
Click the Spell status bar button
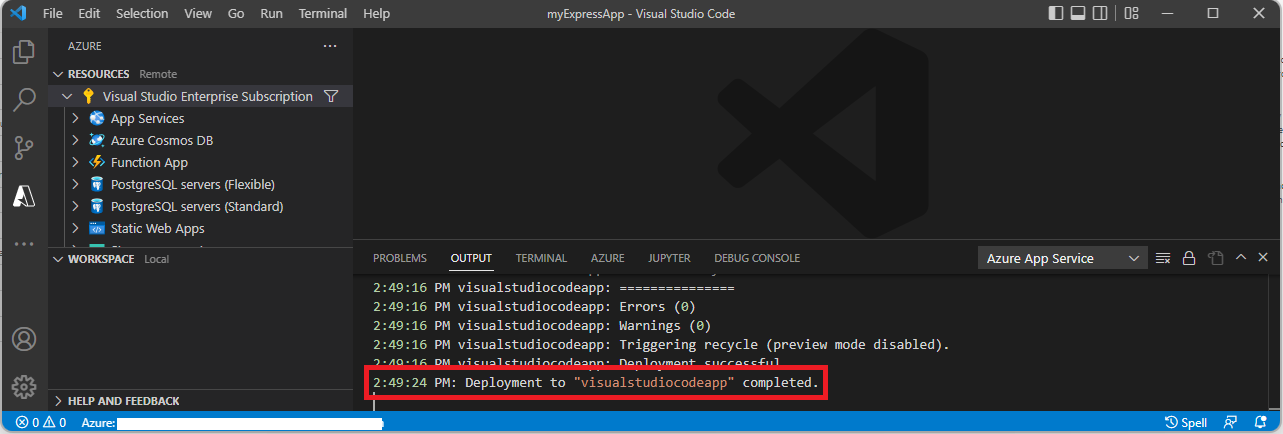[1187, 423]
